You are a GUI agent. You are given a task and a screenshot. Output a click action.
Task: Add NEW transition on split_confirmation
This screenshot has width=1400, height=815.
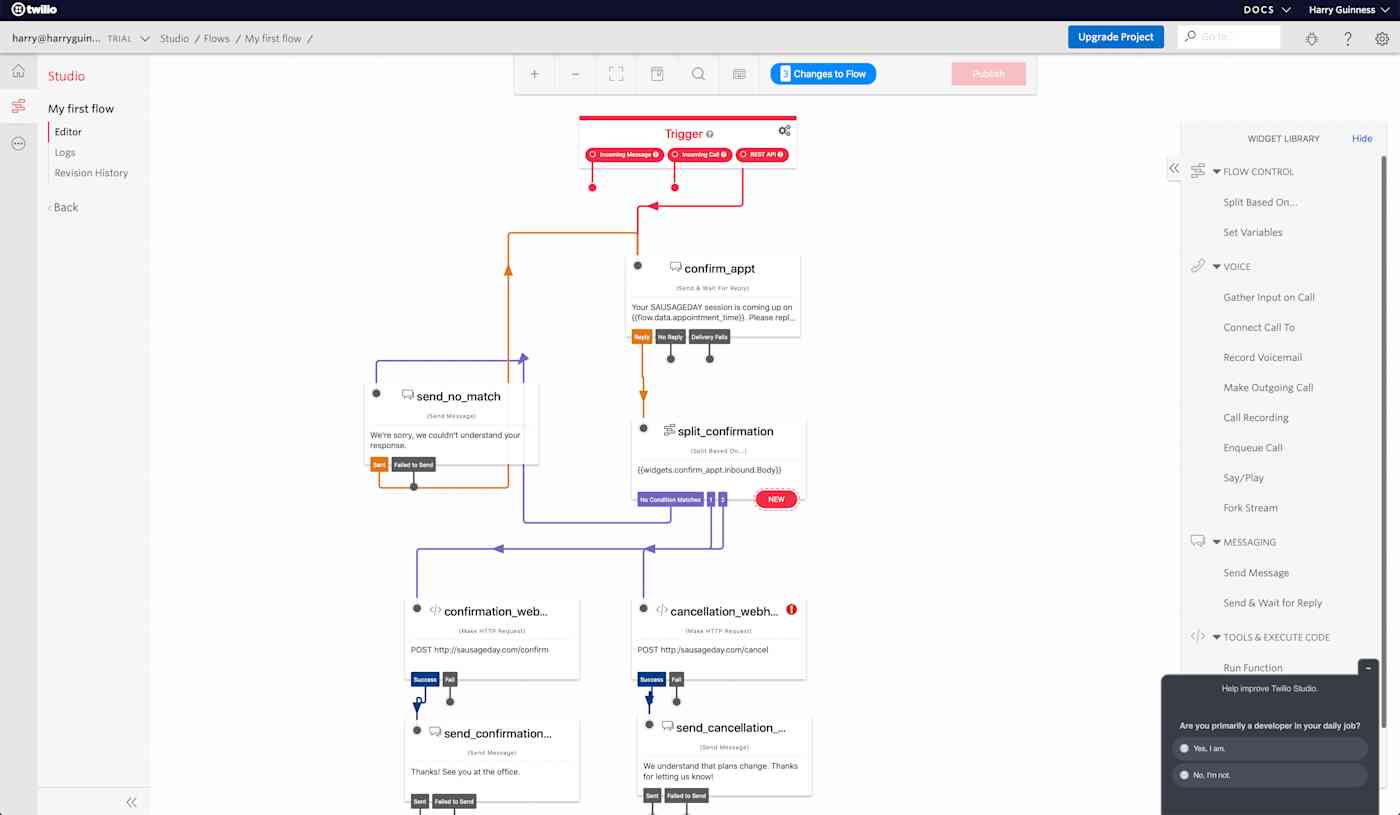pyautogui.click(x=776, y=499)
